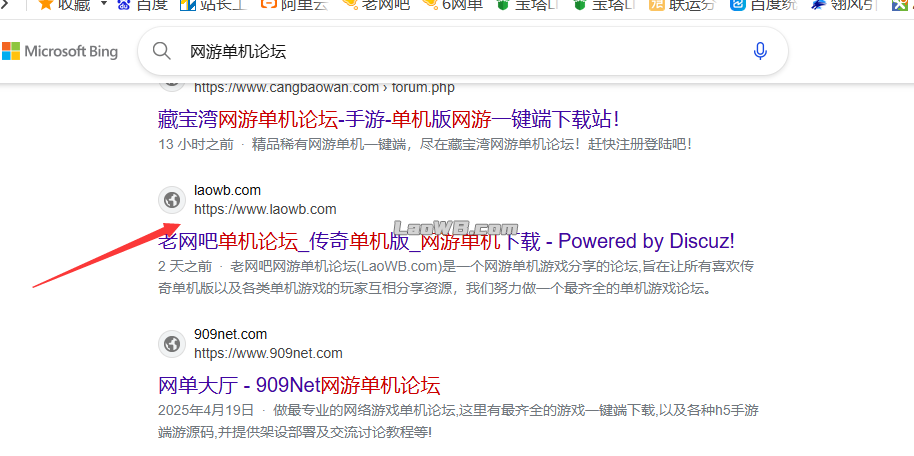Click the 2025年4月19日 date text
Viewport: 914px width, 456px height.
point(206,411)
